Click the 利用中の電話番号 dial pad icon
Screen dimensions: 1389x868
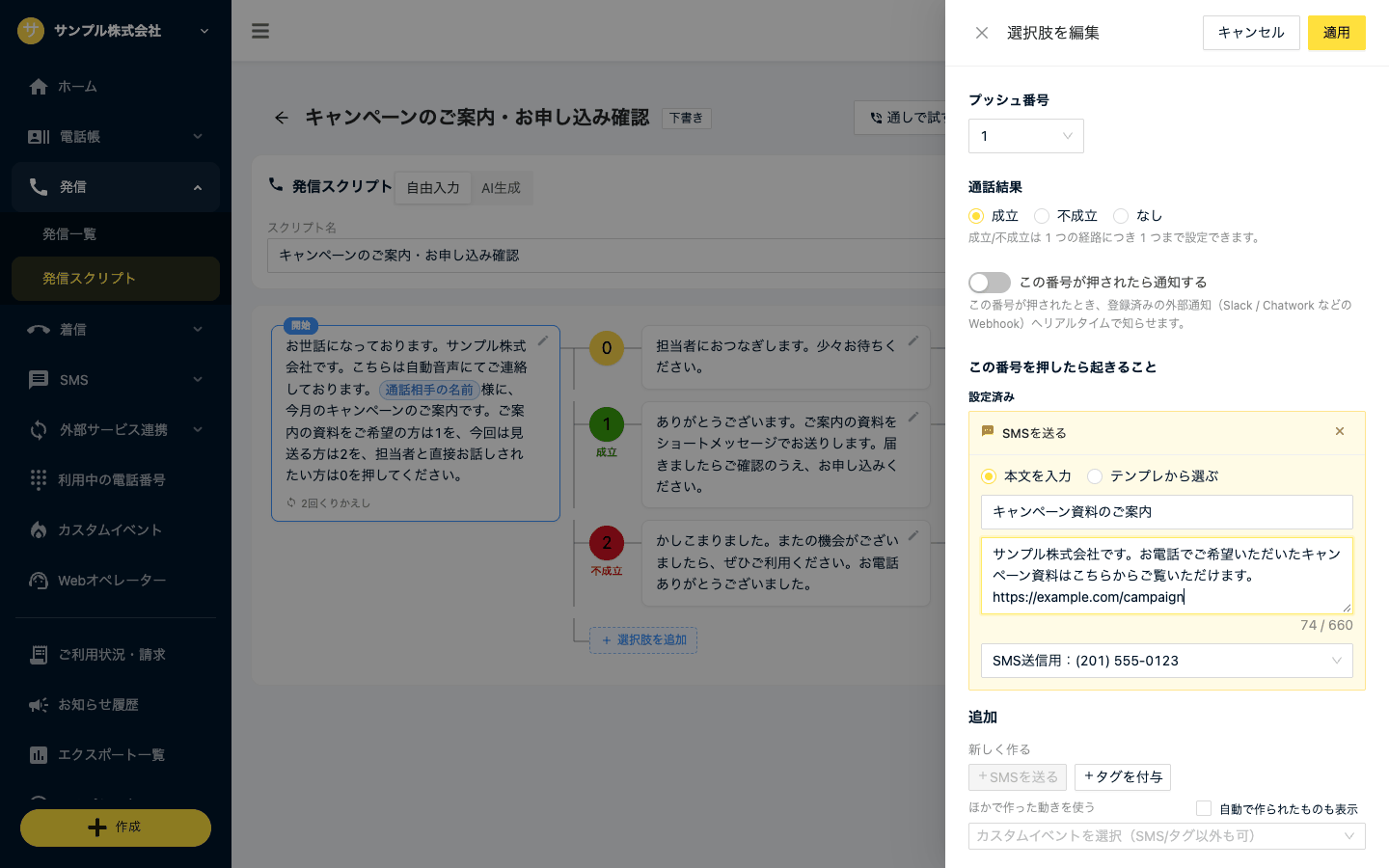39,479
